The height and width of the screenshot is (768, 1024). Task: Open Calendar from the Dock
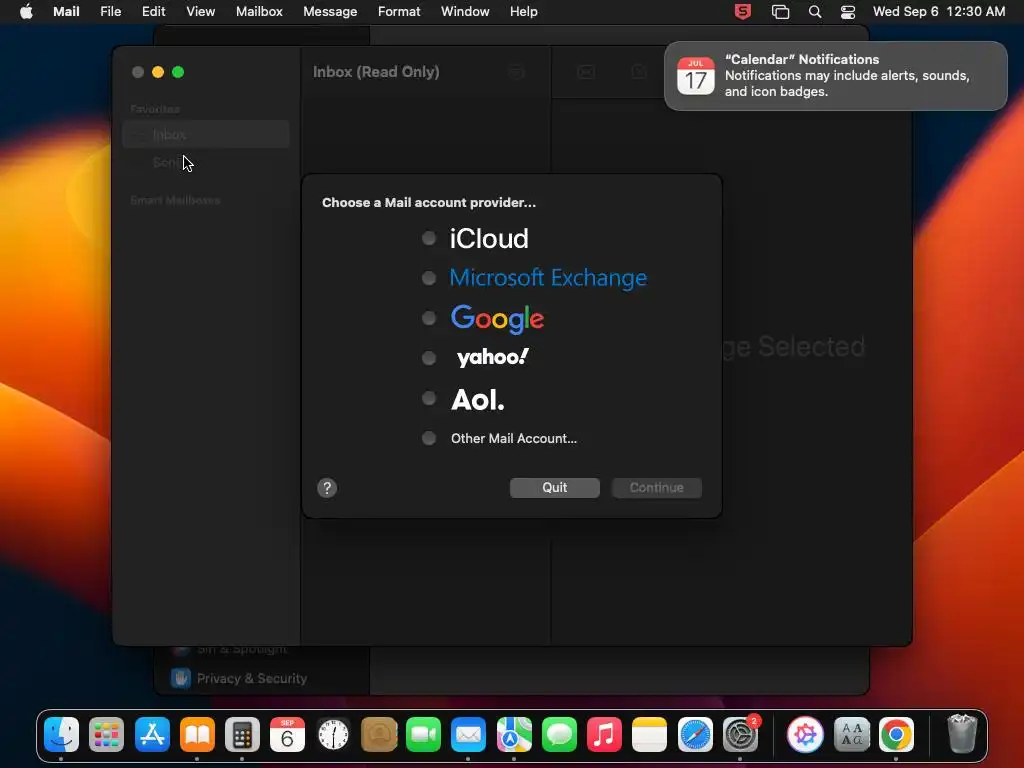pos(287,734)
